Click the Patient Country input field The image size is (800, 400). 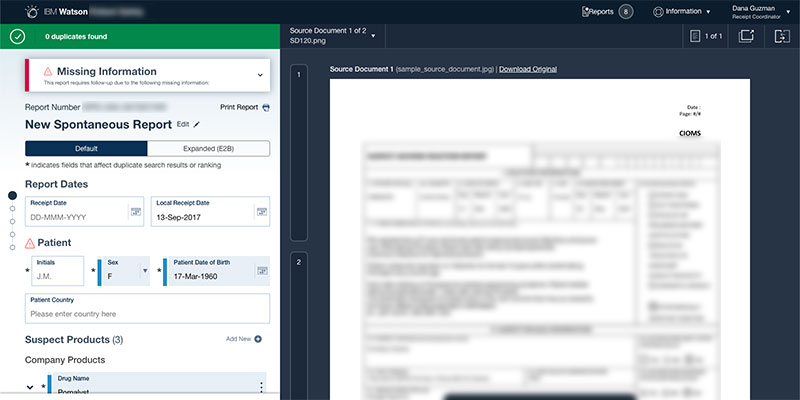(x=148, y=313)
